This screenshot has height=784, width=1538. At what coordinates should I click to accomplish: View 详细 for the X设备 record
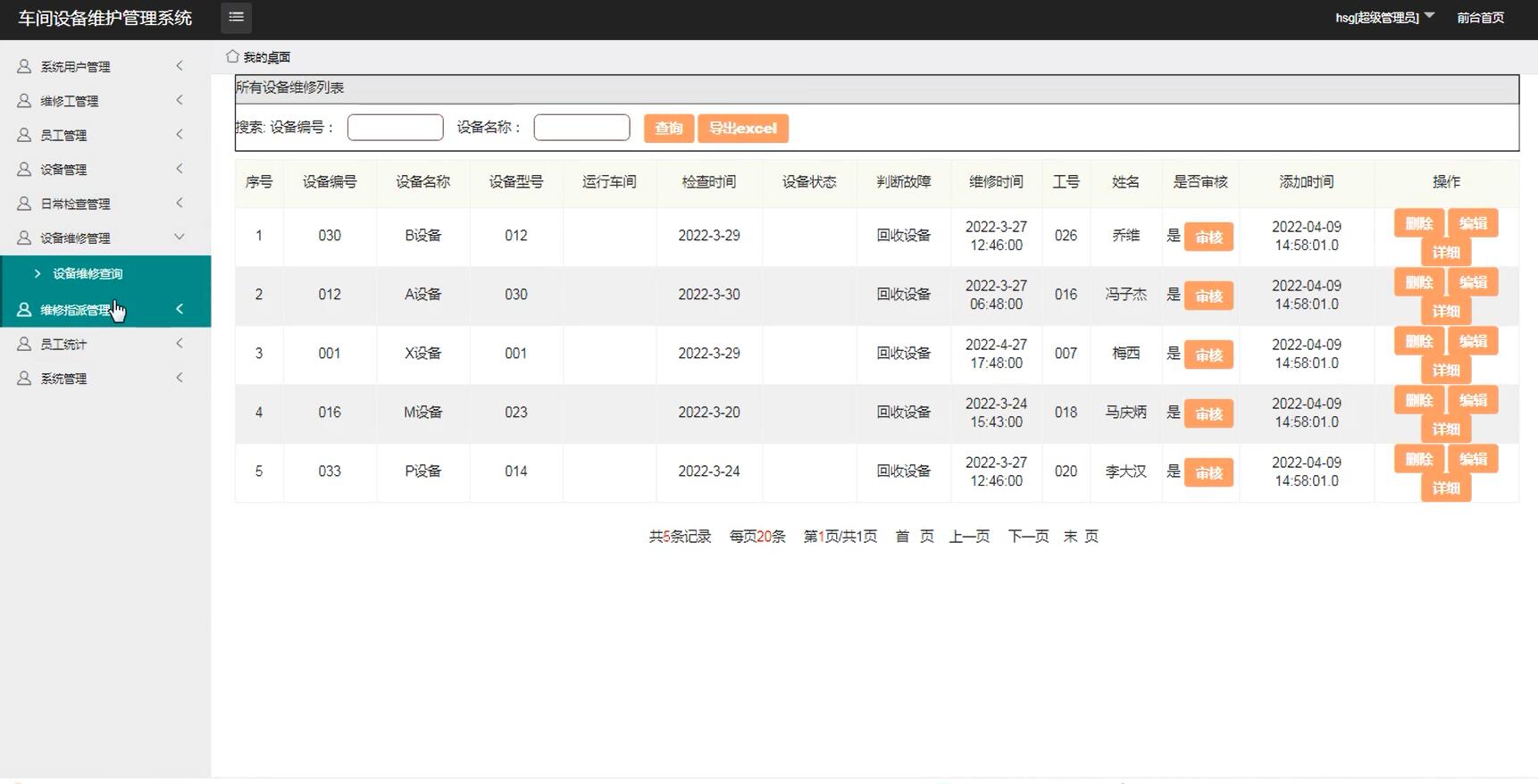pyautogui.click(x=1446, y=370)
